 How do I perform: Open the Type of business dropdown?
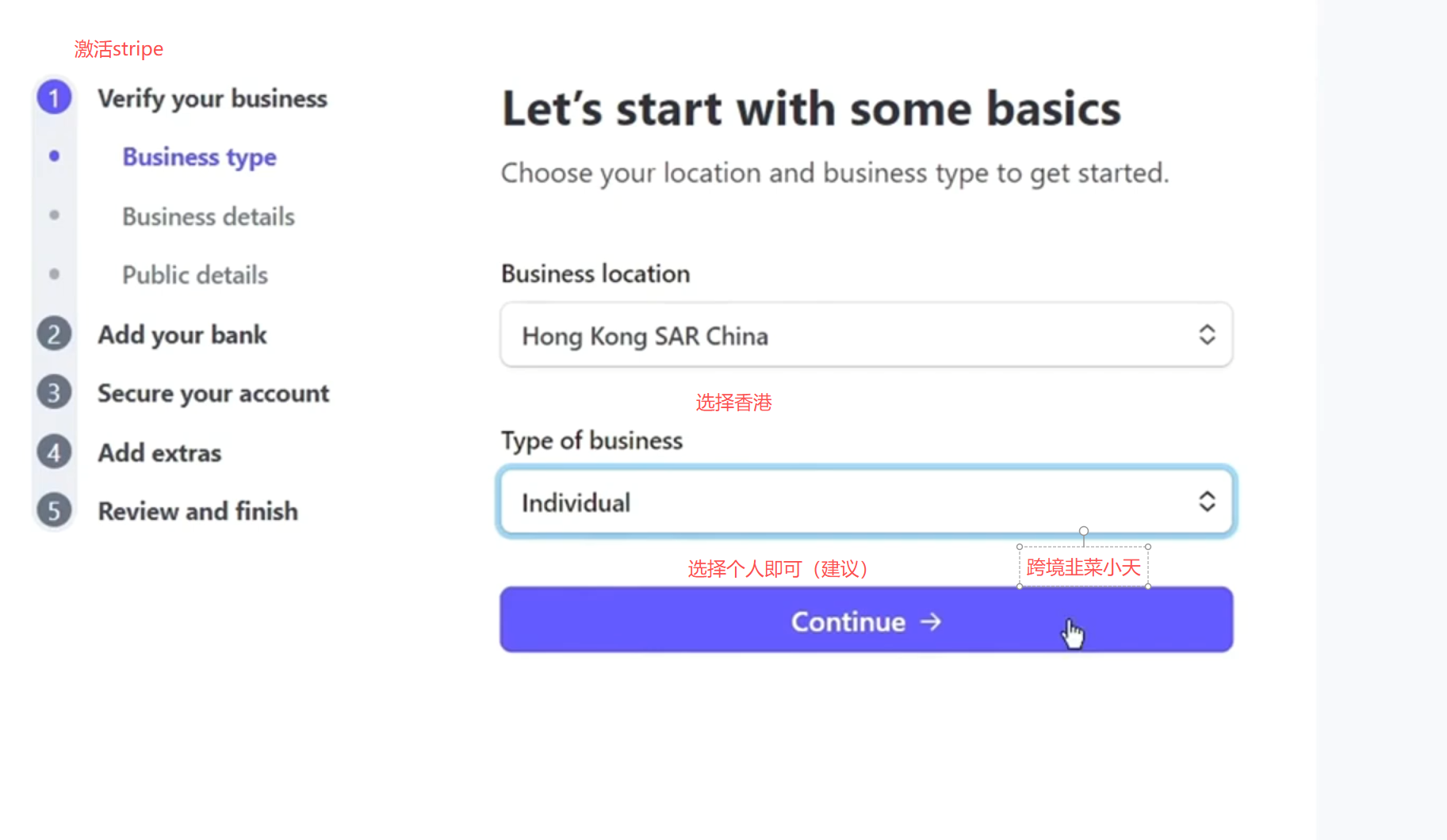[865, 502]
